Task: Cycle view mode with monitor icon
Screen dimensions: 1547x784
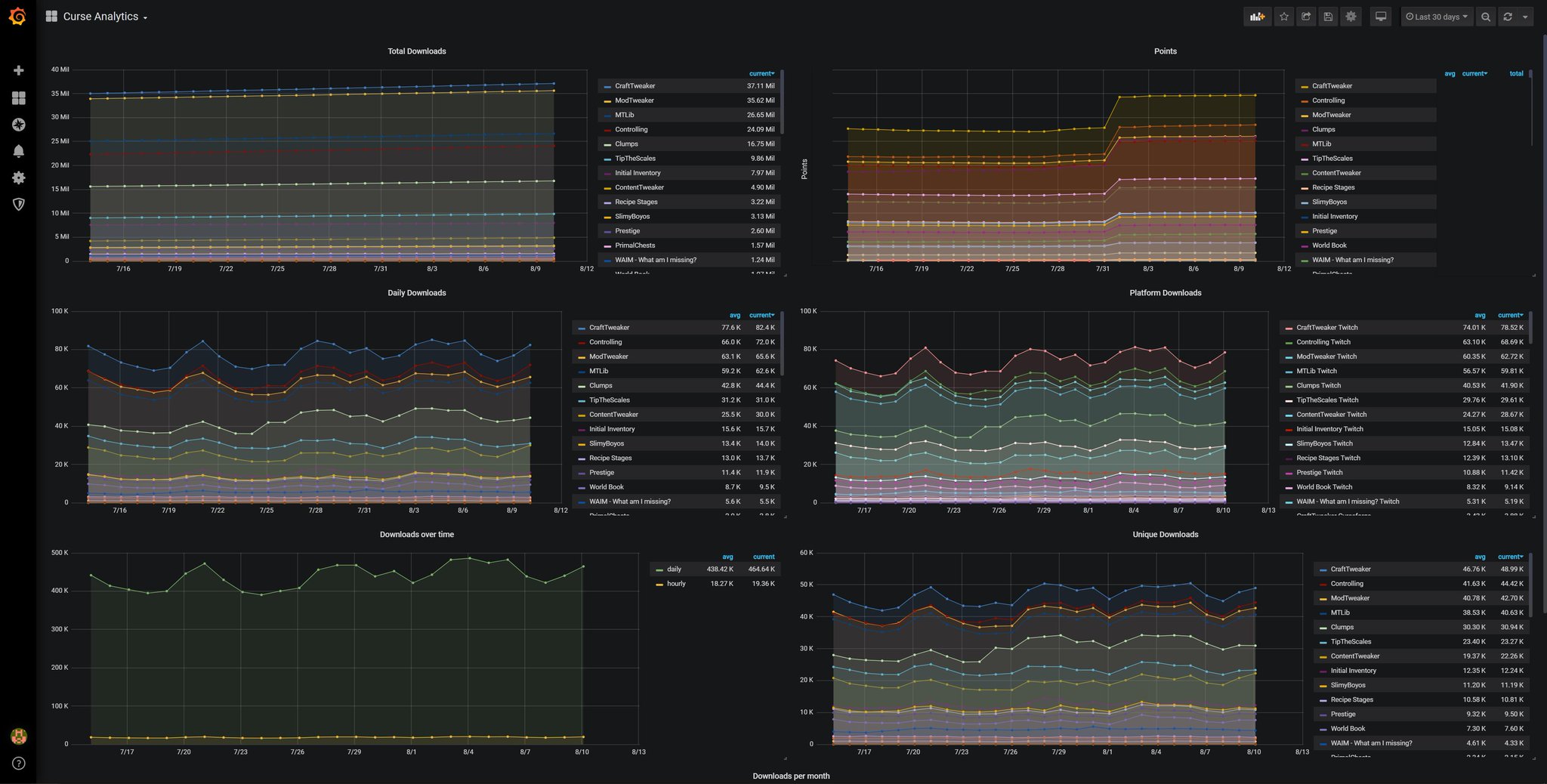Action: [1381, 17]
